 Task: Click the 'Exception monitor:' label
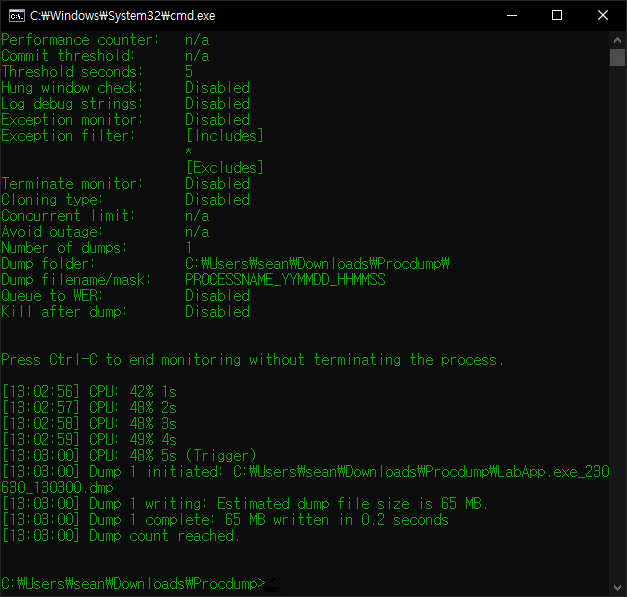[x=72, y=120]
